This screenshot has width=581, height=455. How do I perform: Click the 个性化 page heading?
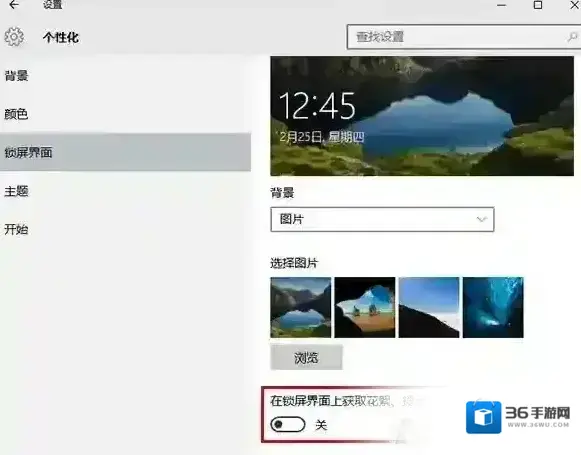click(61, 37)
